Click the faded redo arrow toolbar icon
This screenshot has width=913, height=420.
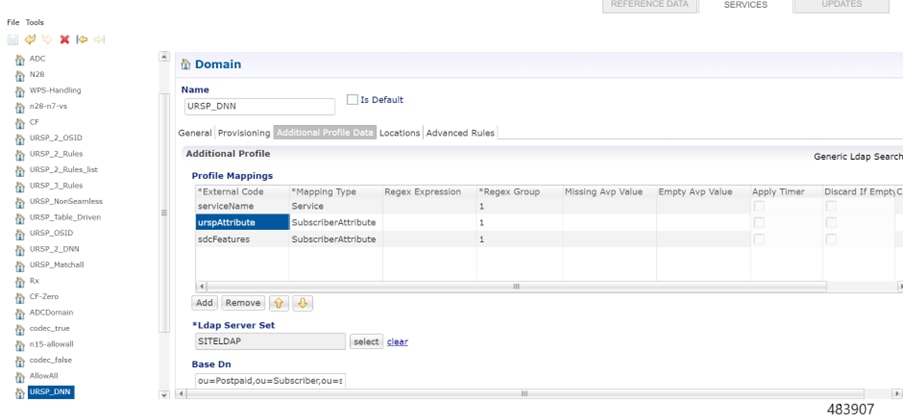coord(47,40)
